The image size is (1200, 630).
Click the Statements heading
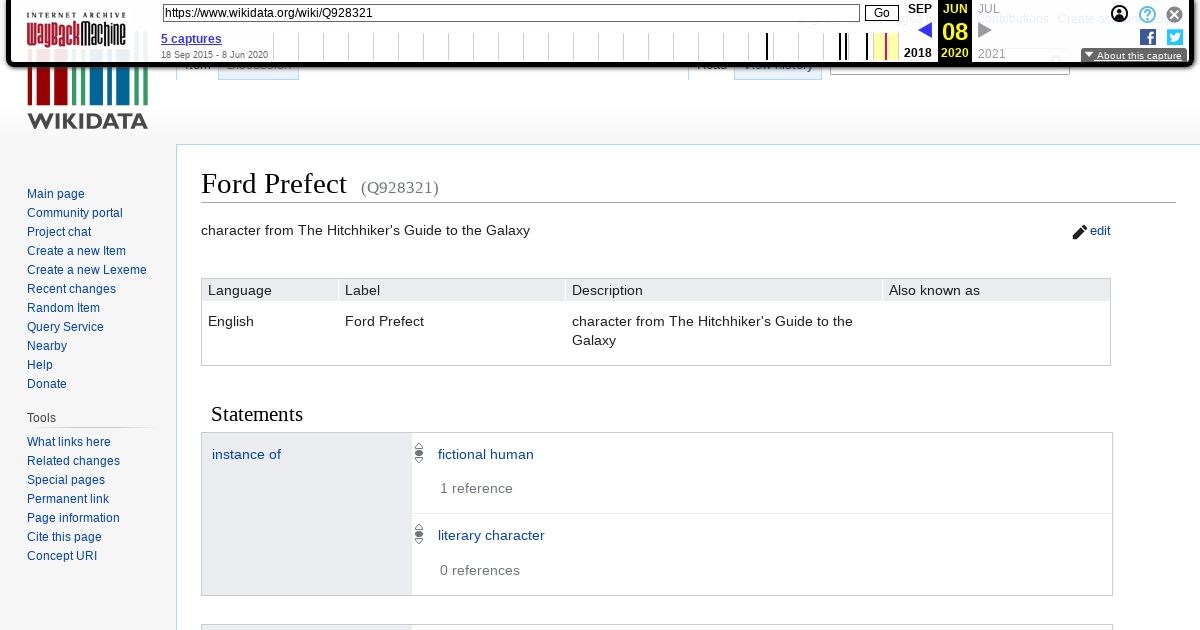pos(257,414)
